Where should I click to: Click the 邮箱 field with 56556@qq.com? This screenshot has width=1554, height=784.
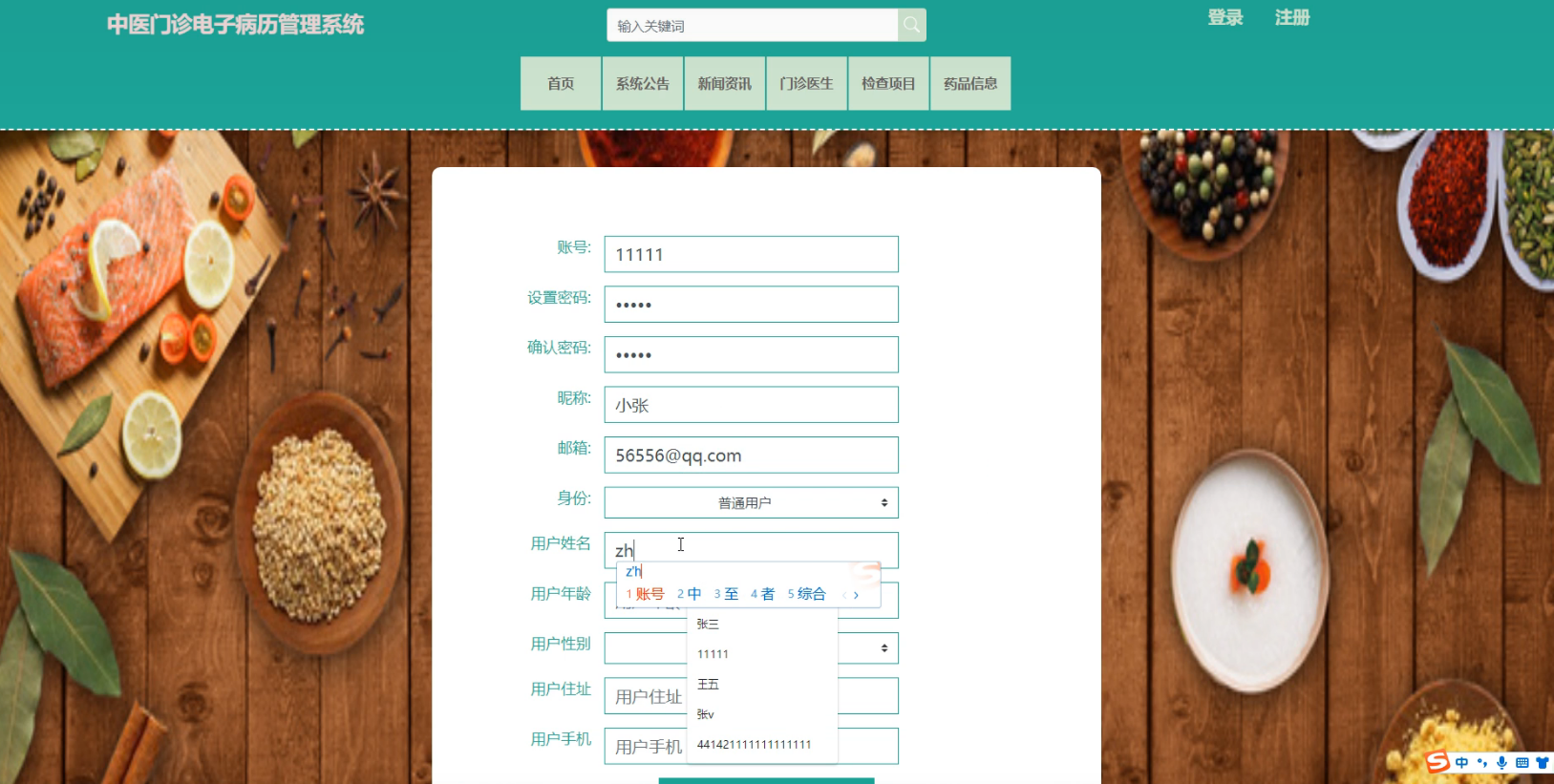[x=752, y=455]
